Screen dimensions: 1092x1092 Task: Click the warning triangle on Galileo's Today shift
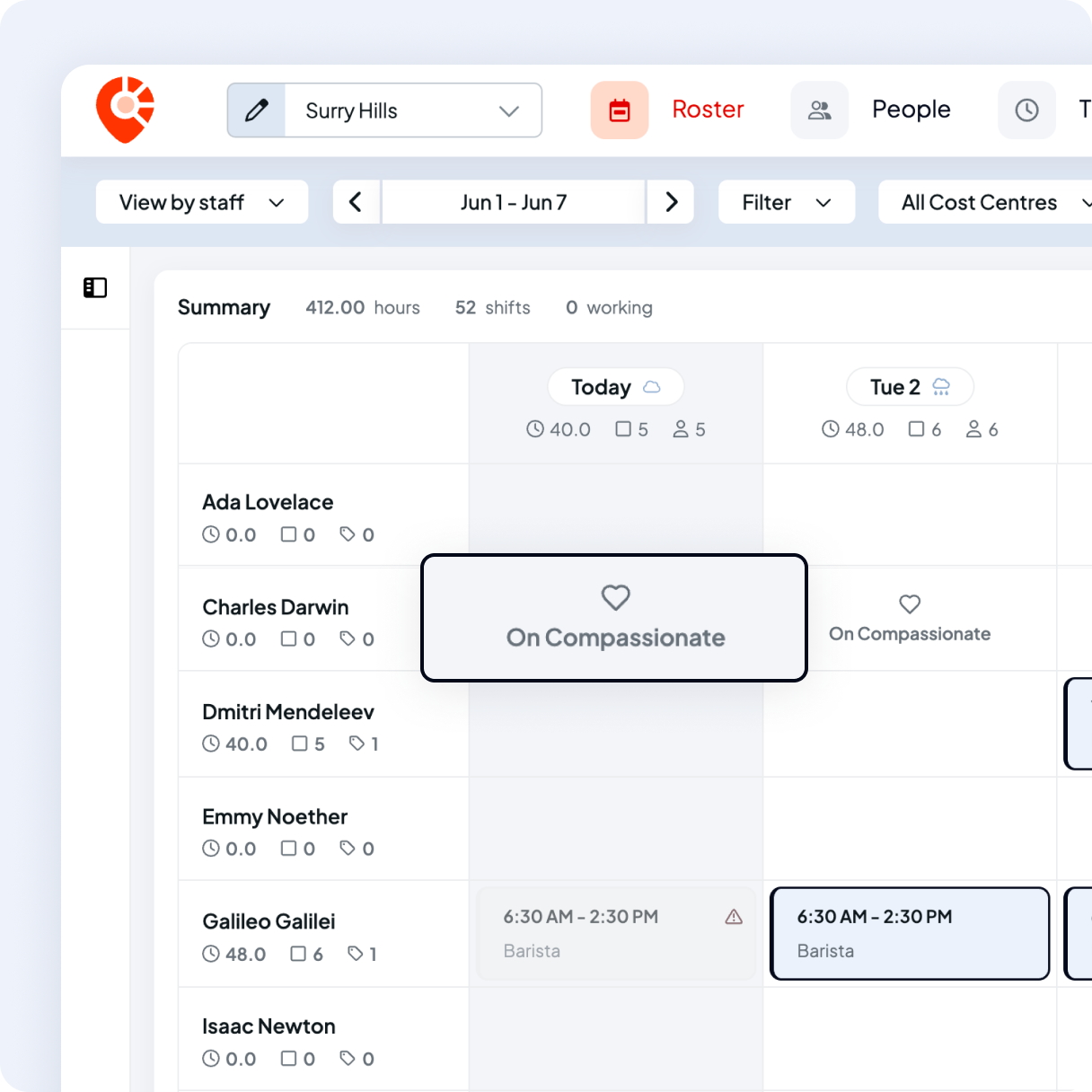tap(734, 917)
